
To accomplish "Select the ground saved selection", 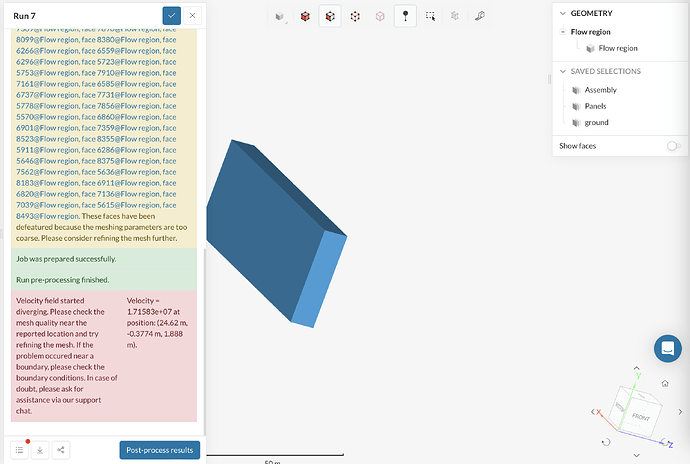I will coord(596,122).
